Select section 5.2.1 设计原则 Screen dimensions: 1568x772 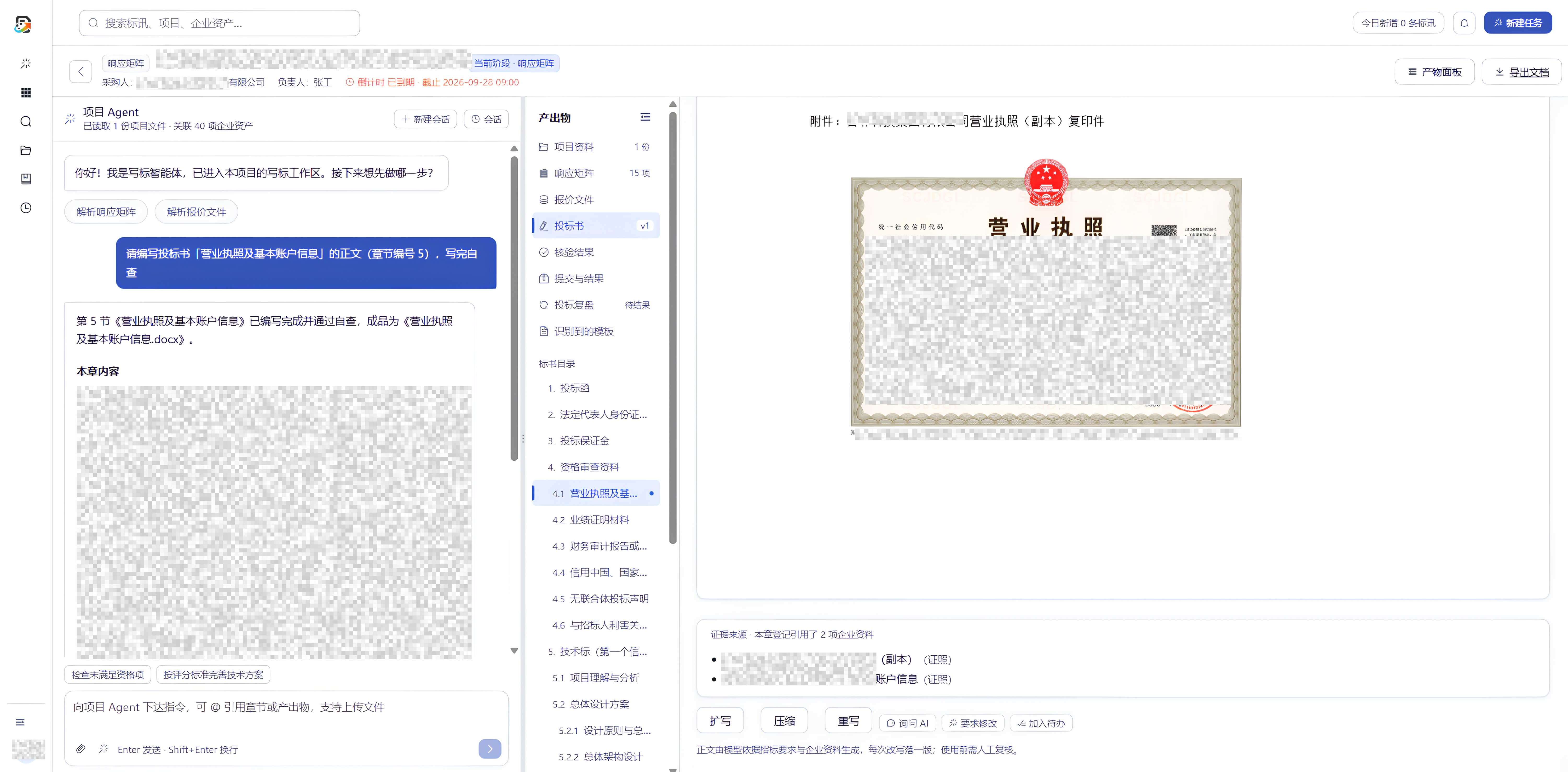tap(595, 731)
